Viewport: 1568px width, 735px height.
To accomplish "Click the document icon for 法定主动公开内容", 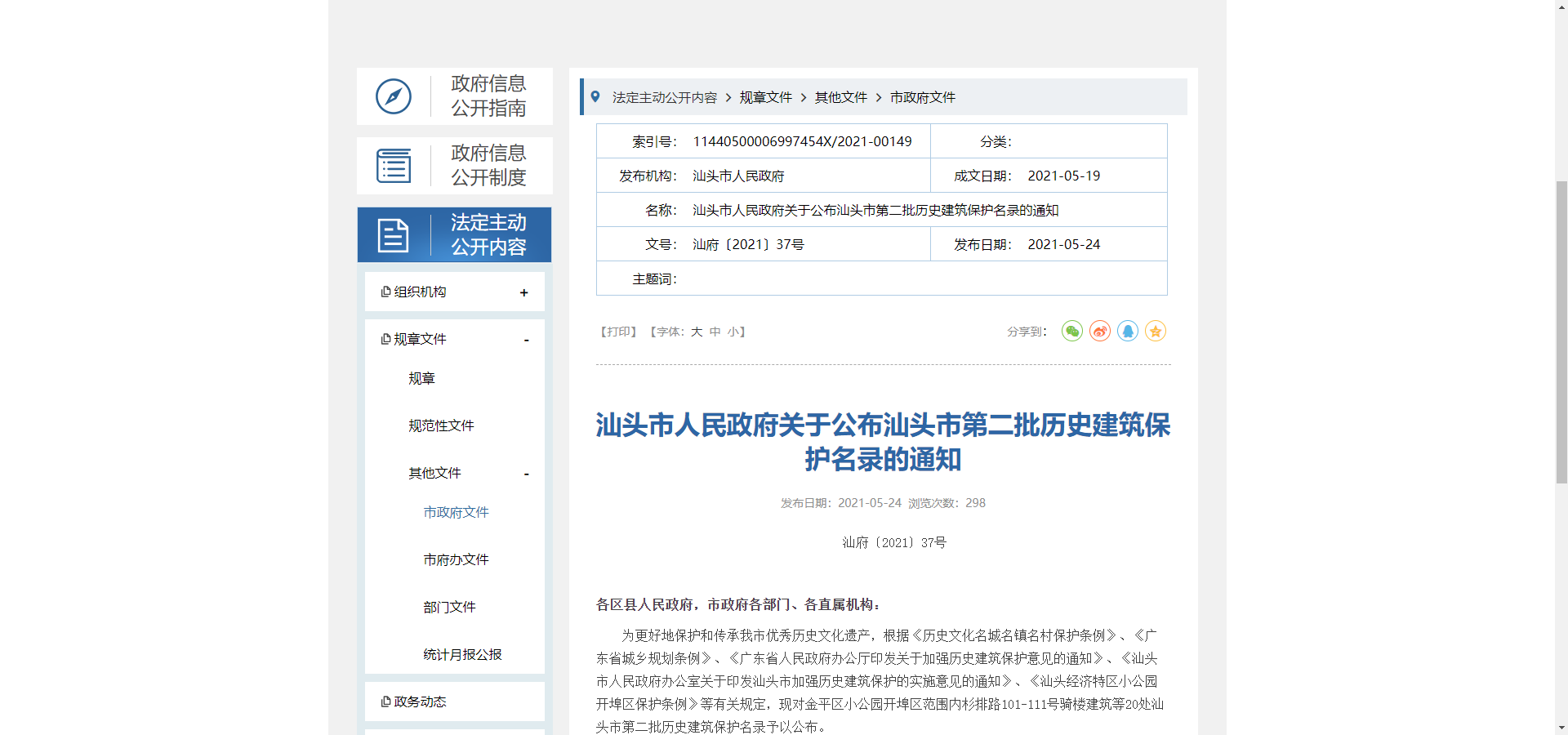I will pyautogui.click(x=393, y=235).
